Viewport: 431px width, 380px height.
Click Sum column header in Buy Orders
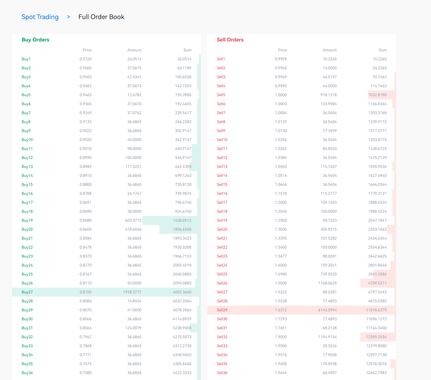tap(187, 50)
